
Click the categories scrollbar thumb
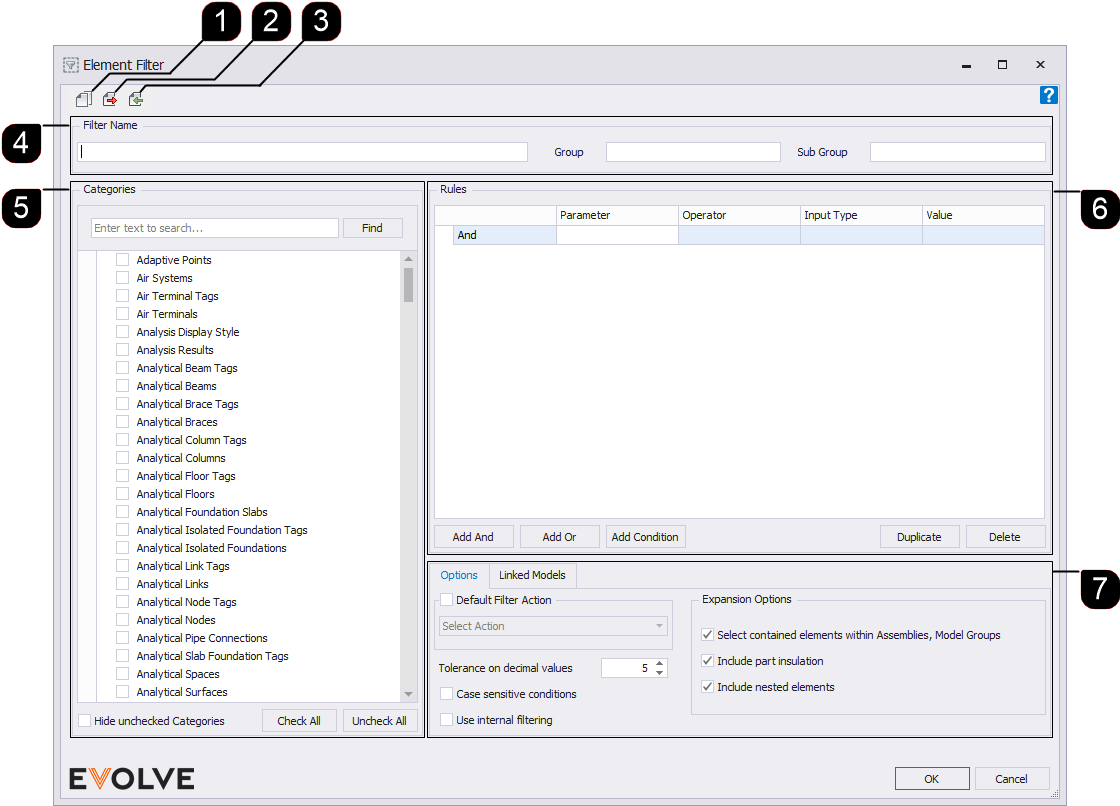pos(409,284)
